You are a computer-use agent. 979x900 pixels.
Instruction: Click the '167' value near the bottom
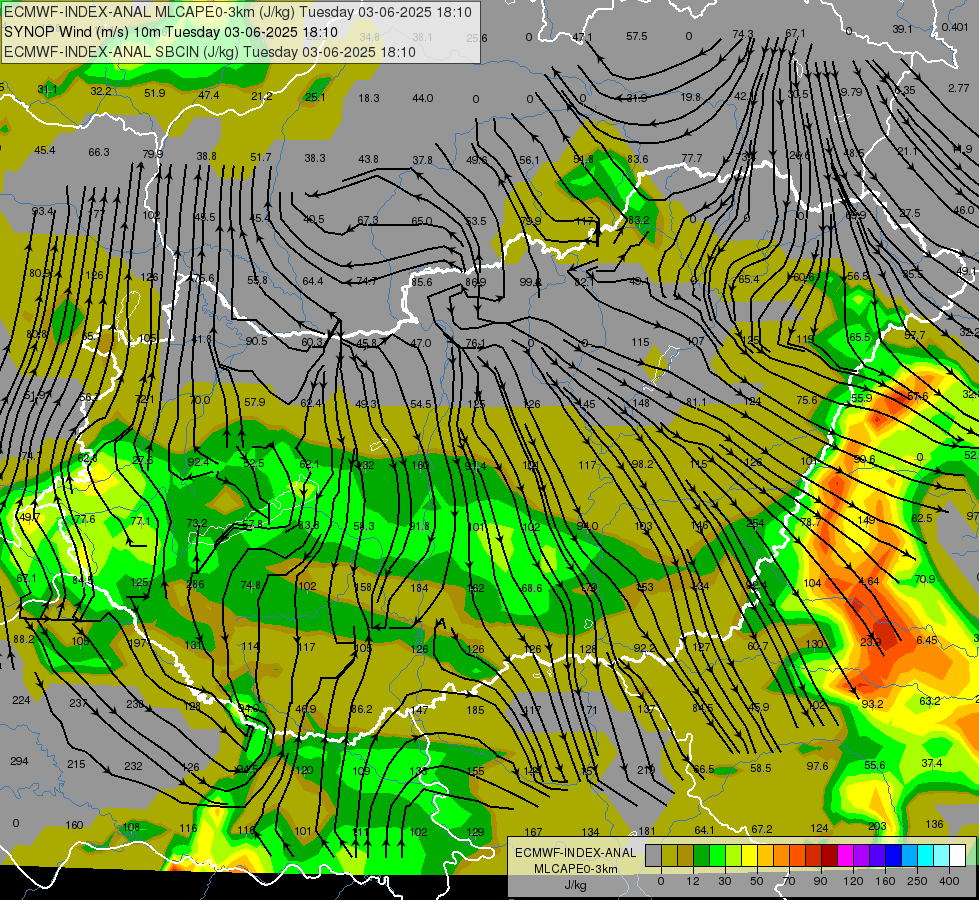[533, 831]
